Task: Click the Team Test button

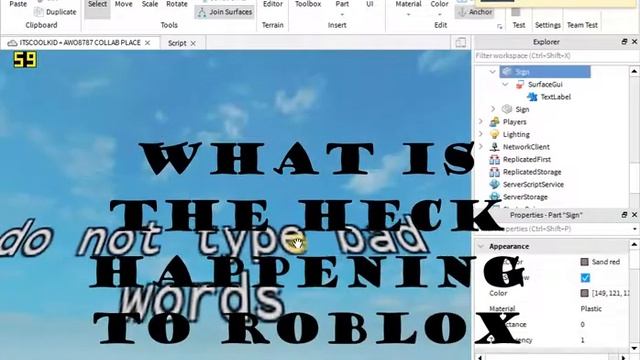Action: 582,25
